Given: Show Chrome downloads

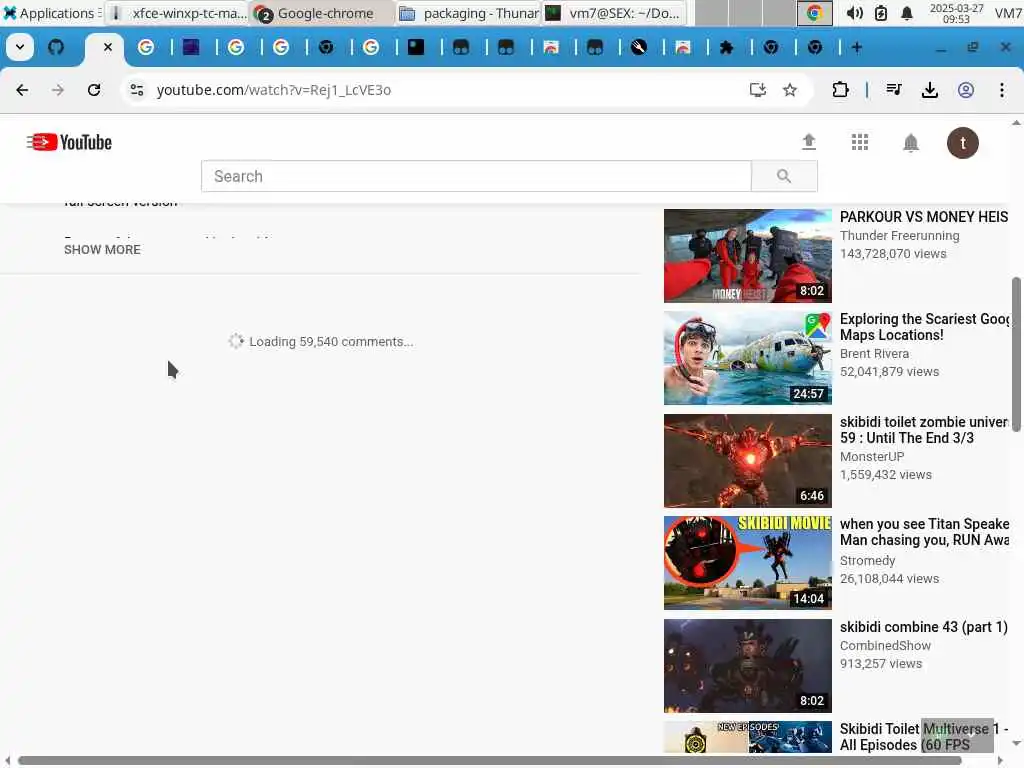Looking at the screenshot, I should point(930,90).
